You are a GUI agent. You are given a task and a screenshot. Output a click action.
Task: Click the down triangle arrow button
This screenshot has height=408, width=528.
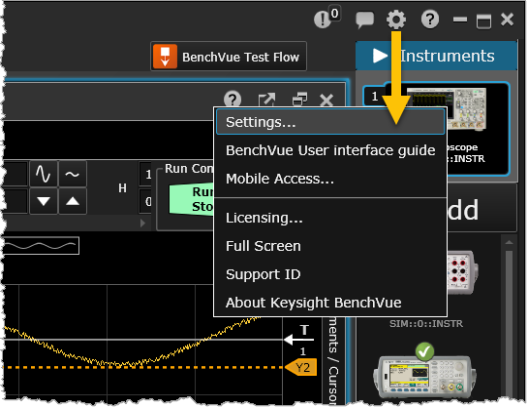(43, 201)
